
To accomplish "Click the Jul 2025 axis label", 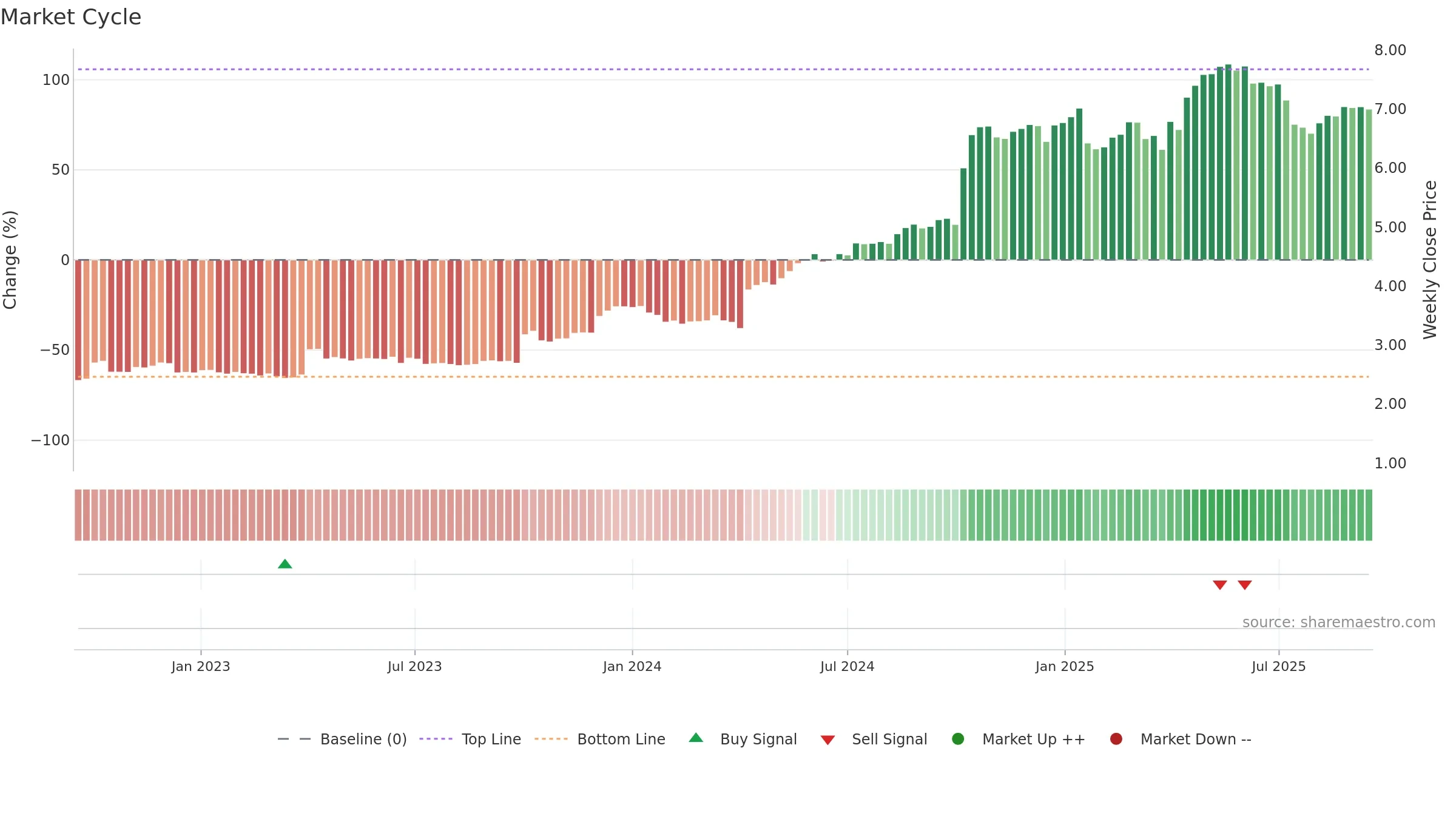I will [x=1279, y=667].
